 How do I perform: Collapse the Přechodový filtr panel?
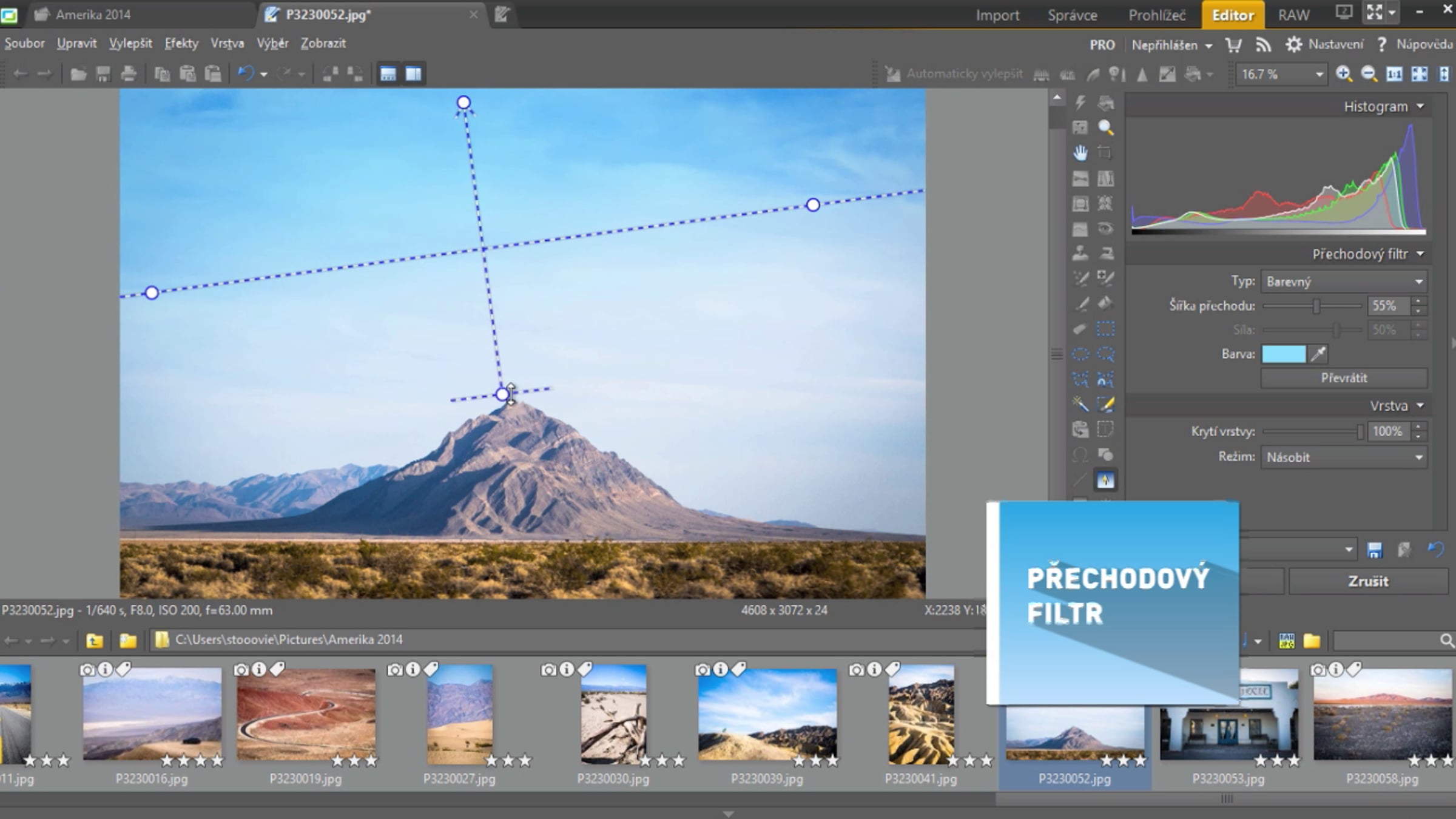tap(1420, 254)
